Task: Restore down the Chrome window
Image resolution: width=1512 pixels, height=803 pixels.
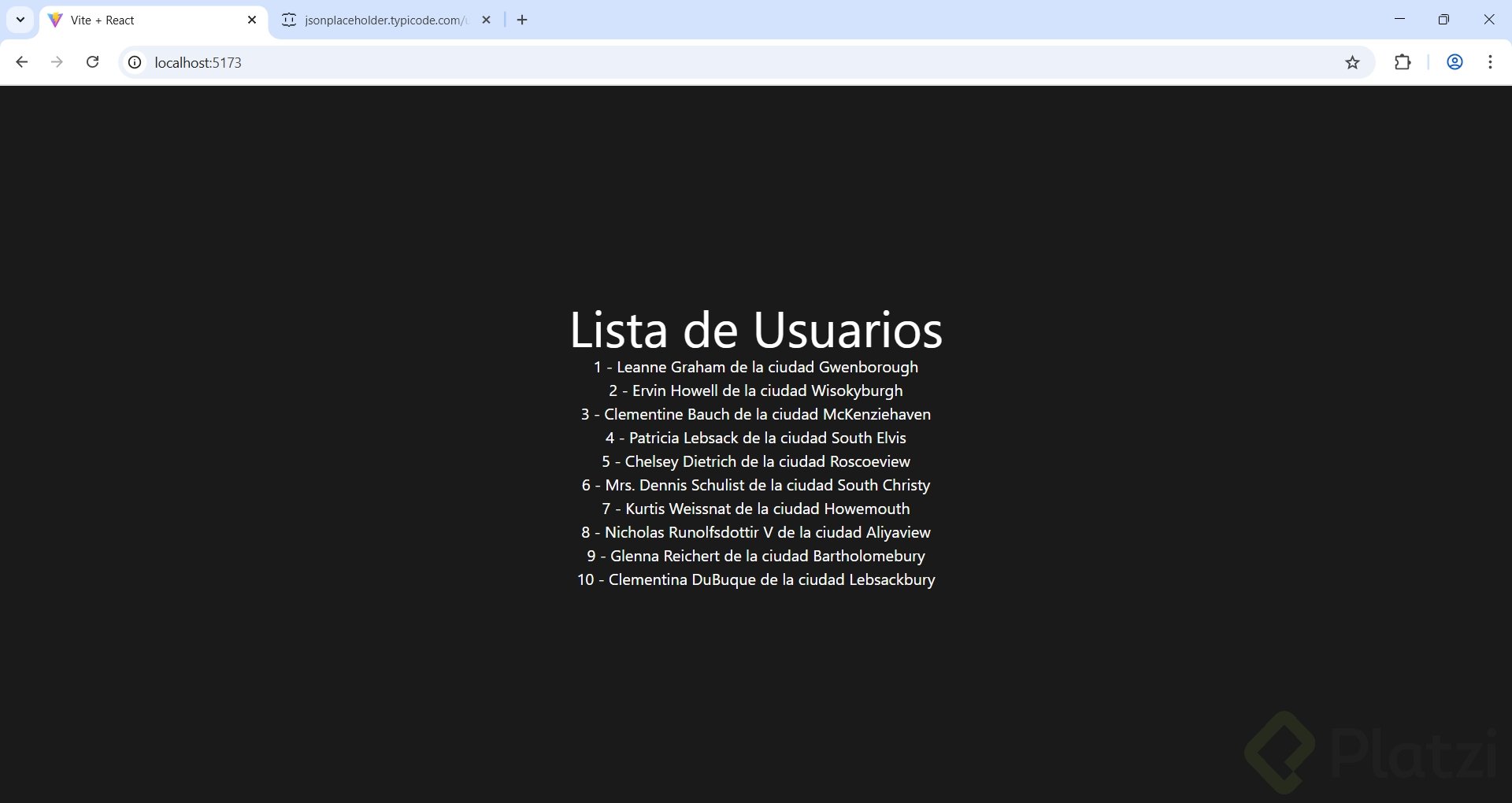Action: point(1443,20)
